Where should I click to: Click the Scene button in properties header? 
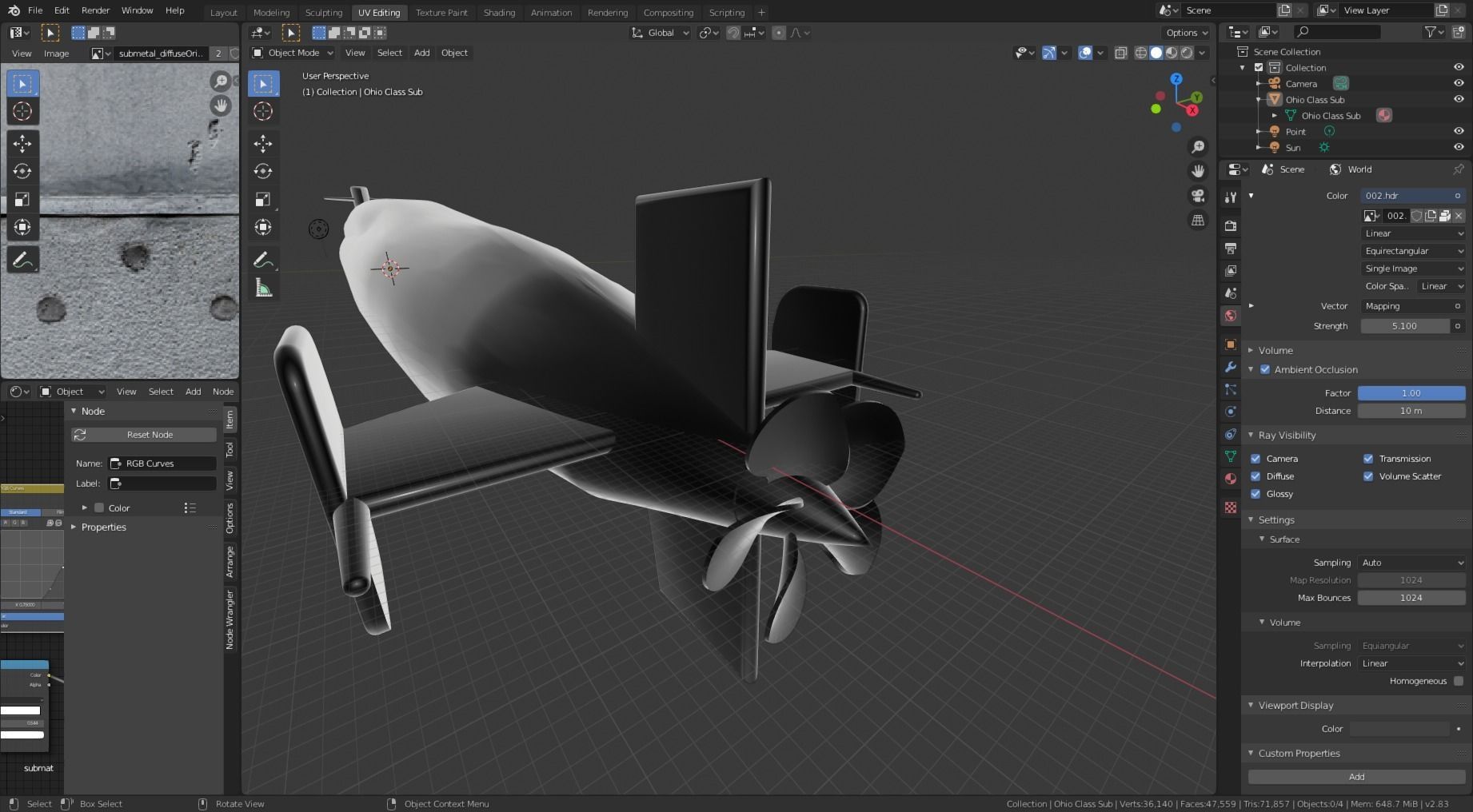1283,169
